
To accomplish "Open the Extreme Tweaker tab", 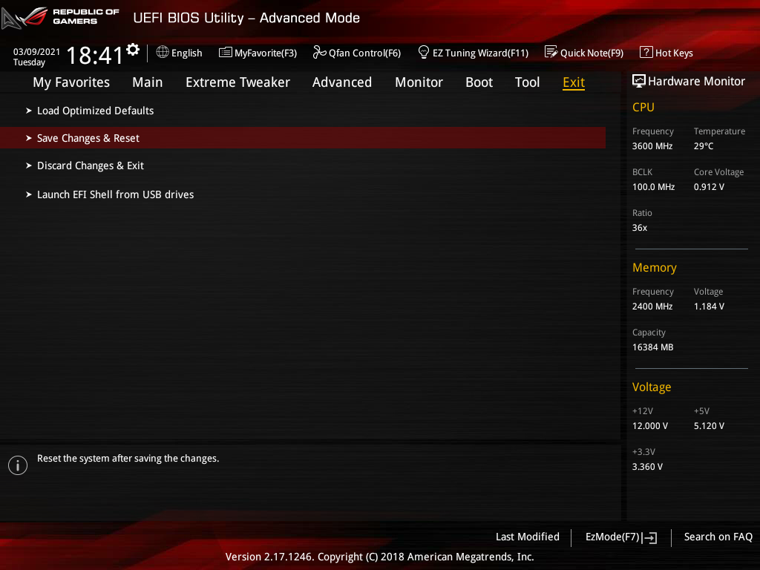I will 238,82.
